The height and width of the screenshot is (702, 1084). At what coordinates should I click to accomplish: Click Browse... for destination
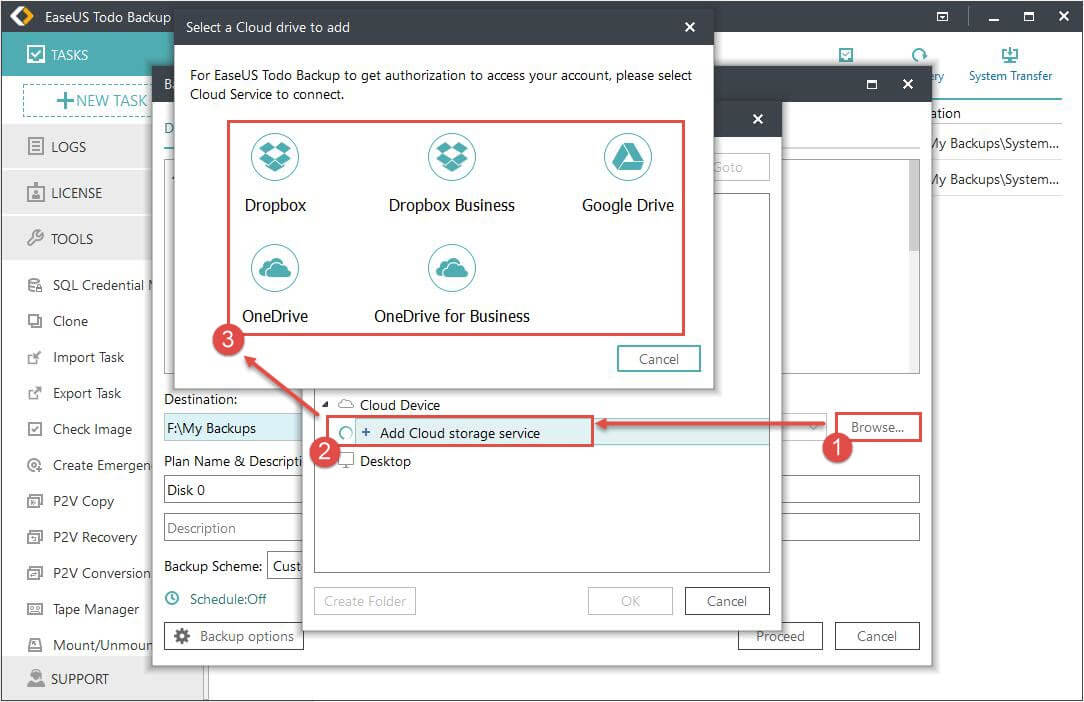877,427
